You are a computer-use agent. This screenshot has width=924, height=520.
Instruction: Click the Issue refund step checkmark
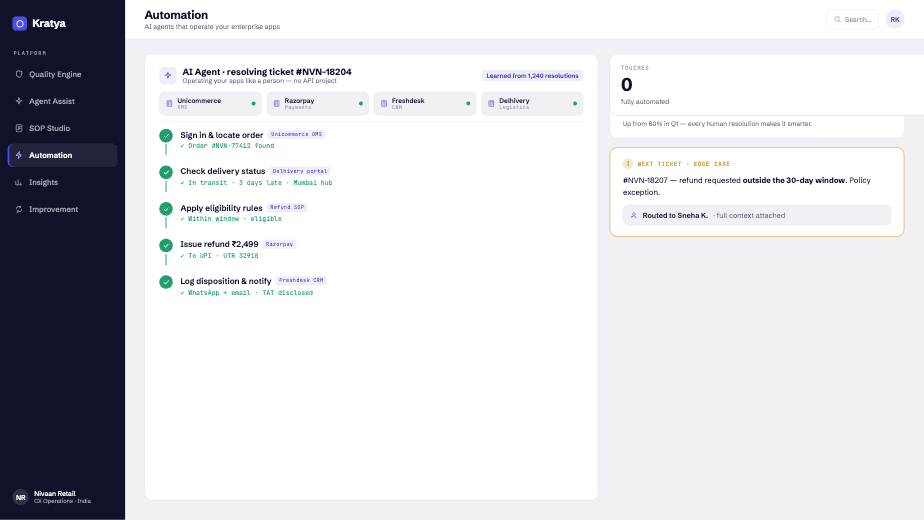(166, 245)
